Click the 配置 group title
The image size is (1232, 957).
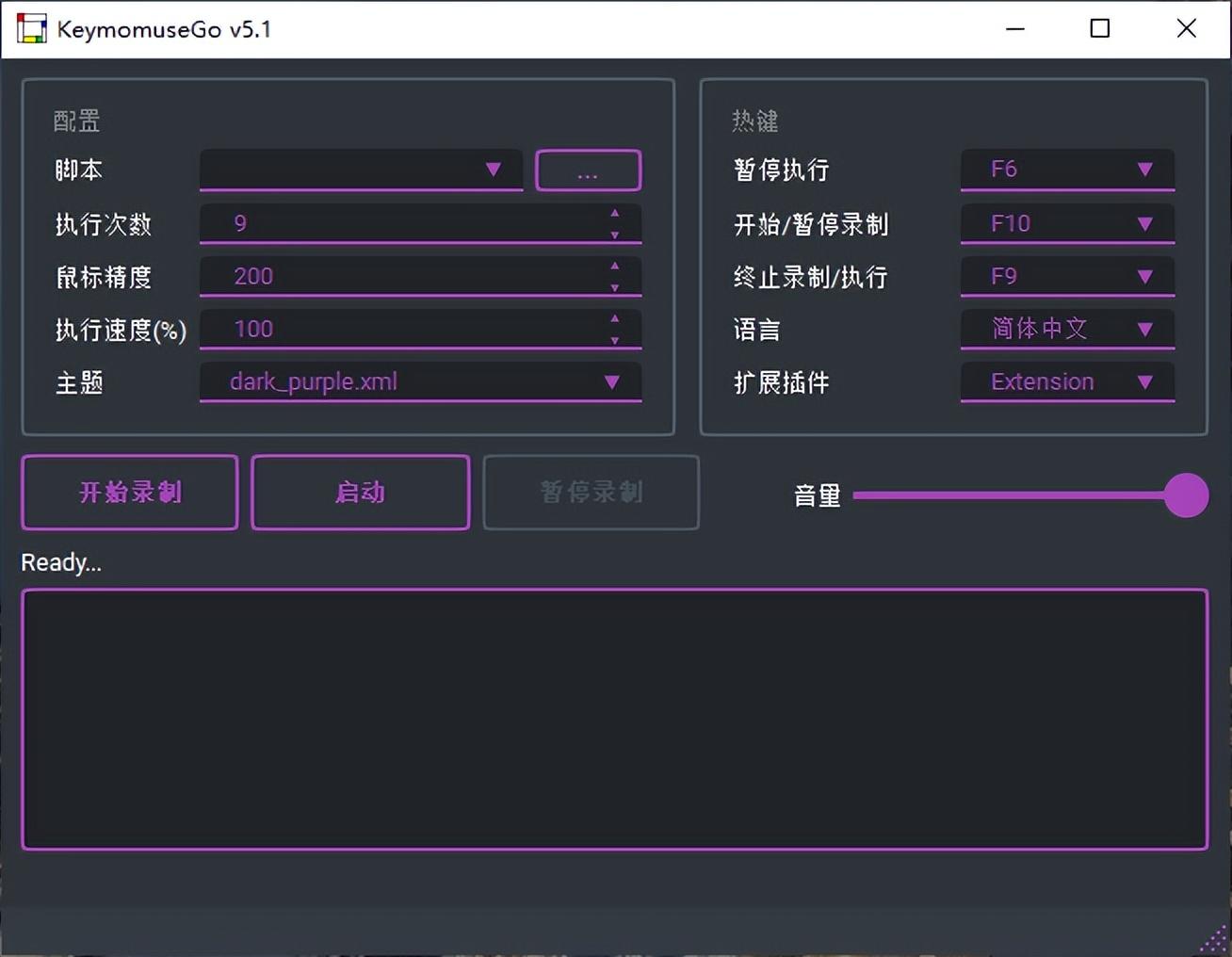pos(76,121)
